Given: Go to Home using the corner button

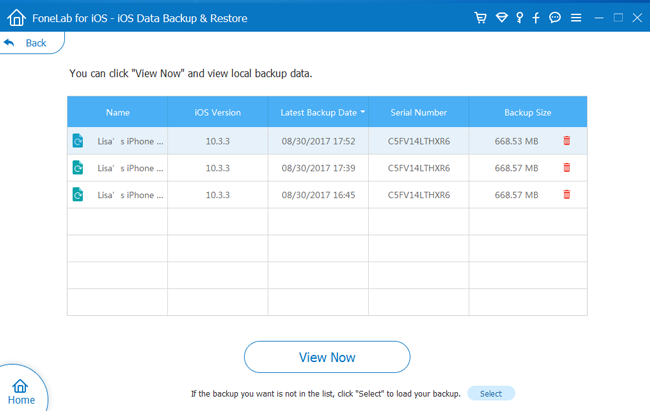Looking at the screenshot, I should (21, 392).
